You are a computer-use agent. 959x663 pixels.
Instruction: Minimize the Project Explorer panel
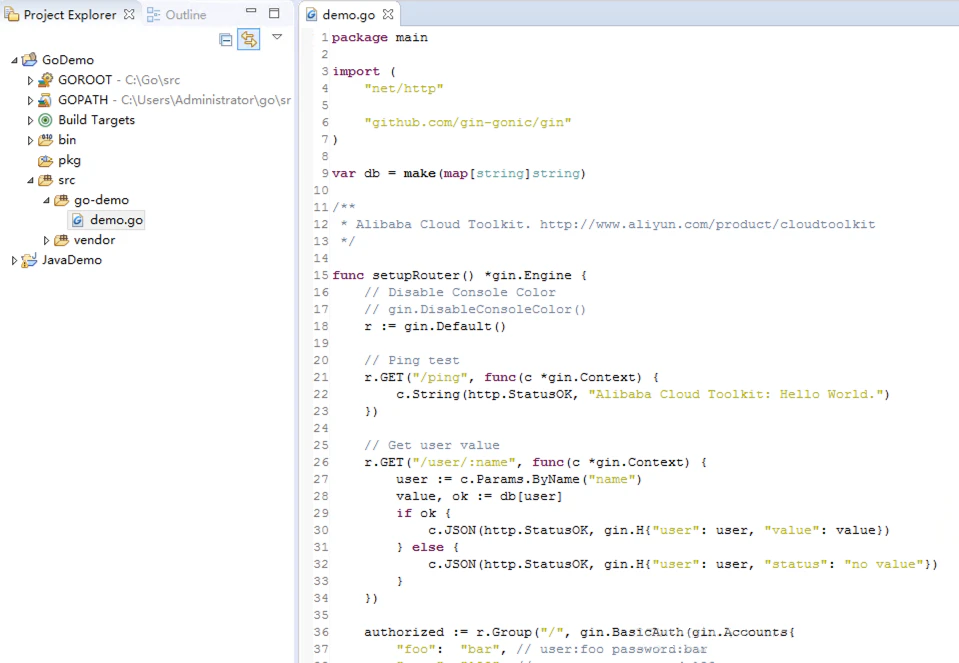coord(251,11)
